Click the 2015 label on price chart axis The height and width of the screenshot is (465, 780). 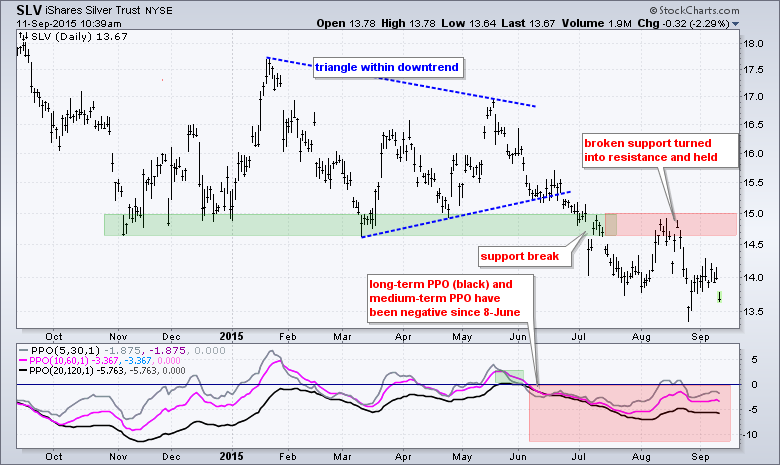231,336
